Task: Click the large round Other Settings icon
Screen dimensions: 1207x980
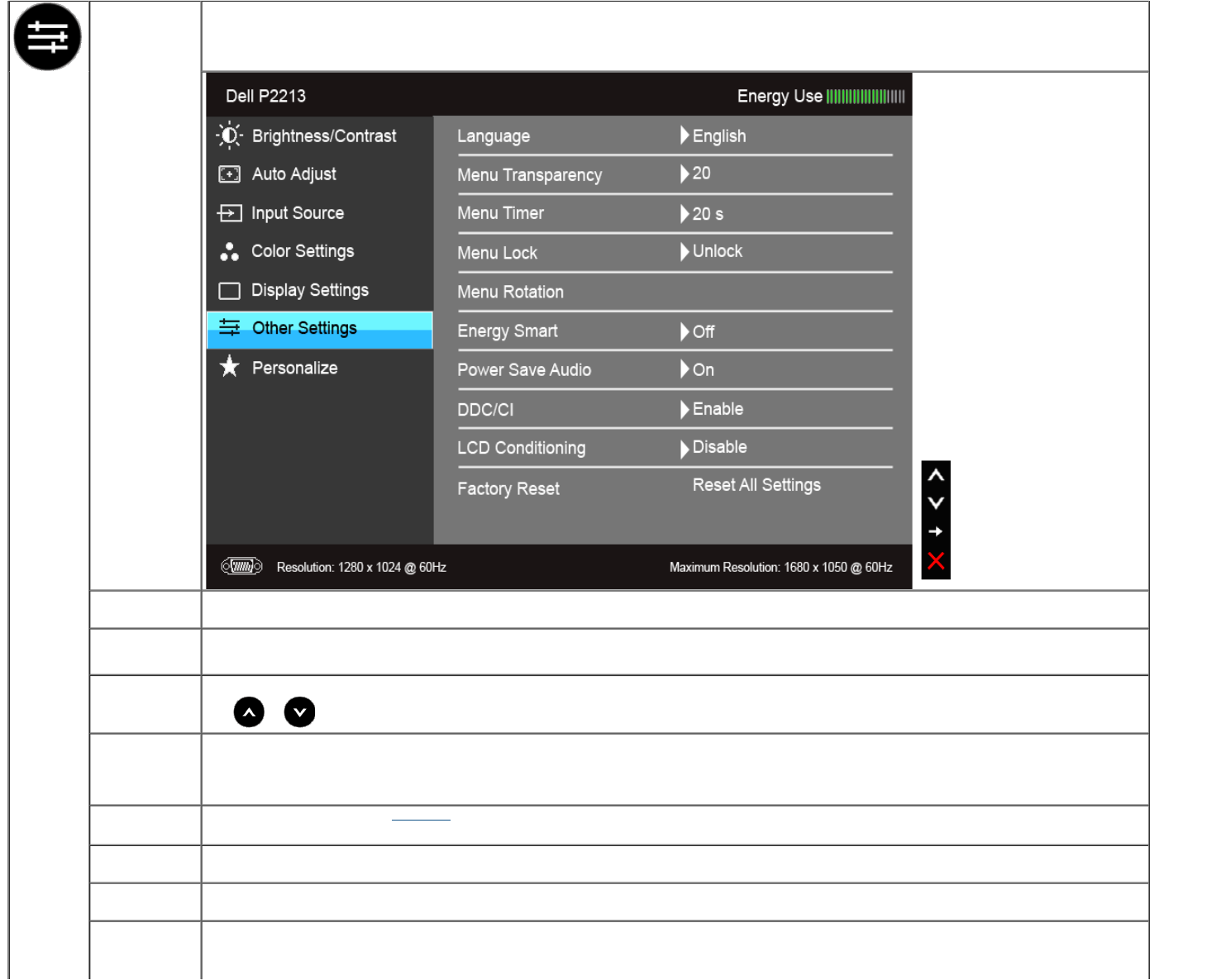Action: click(x=47, y=36)
